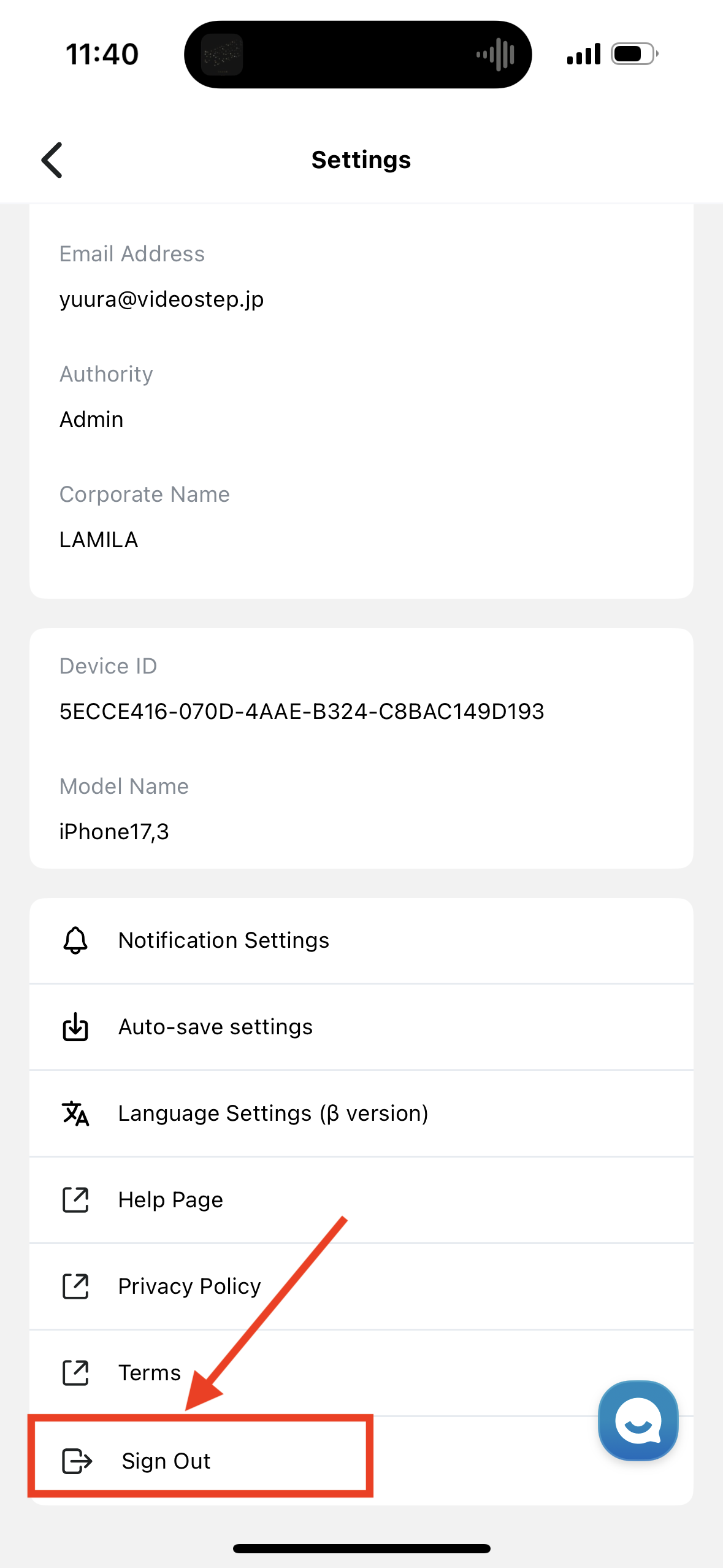The height and width of the screenshot is (1568, 723).
Task: Tap the Privacy Policy external link icon
Action: tap(75, 1286)
